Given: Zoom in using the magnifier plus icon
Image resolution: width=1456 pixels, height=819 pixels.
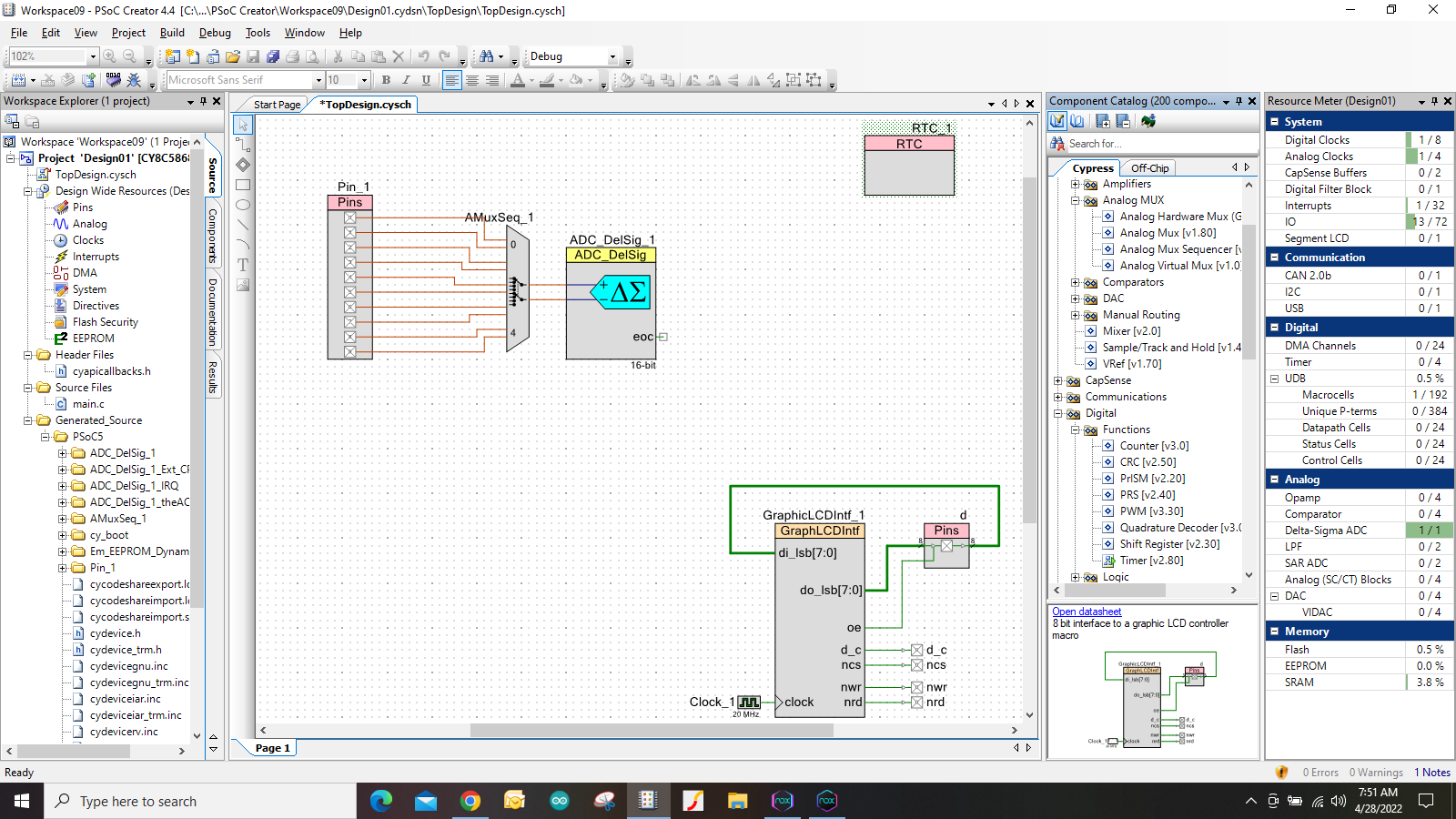Looking at the screenshot, I should [x=110, y=56].
